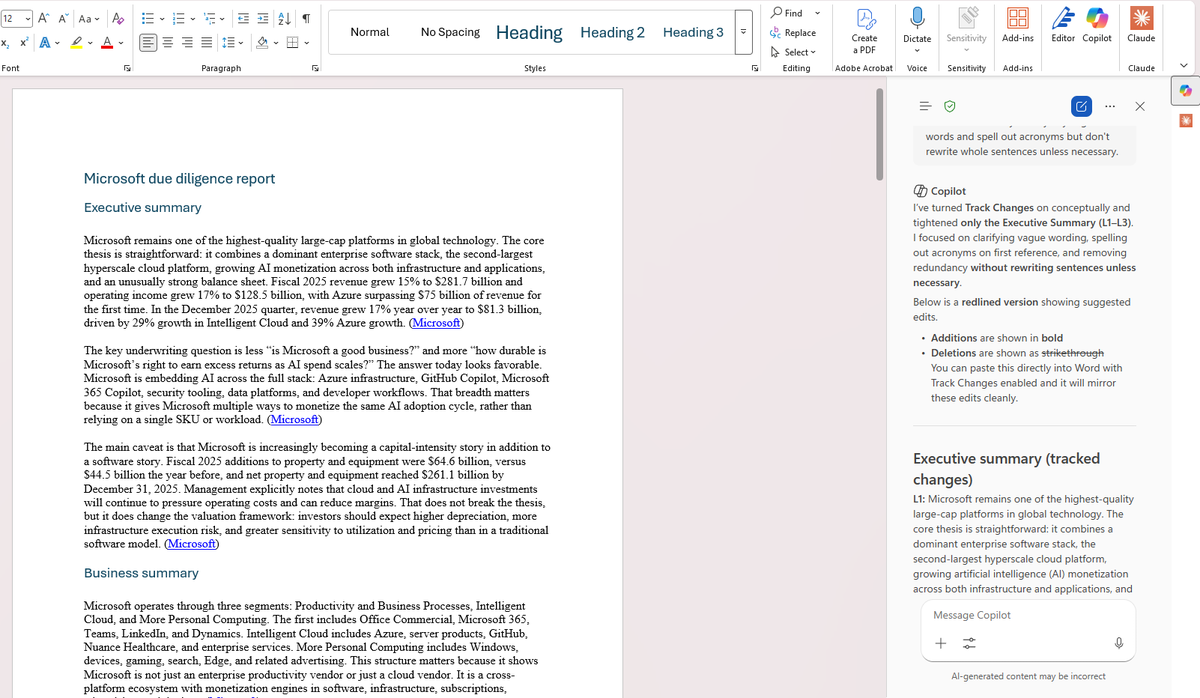Insert a bulleted list
1200x698 pixels.
tap(148, 19)
